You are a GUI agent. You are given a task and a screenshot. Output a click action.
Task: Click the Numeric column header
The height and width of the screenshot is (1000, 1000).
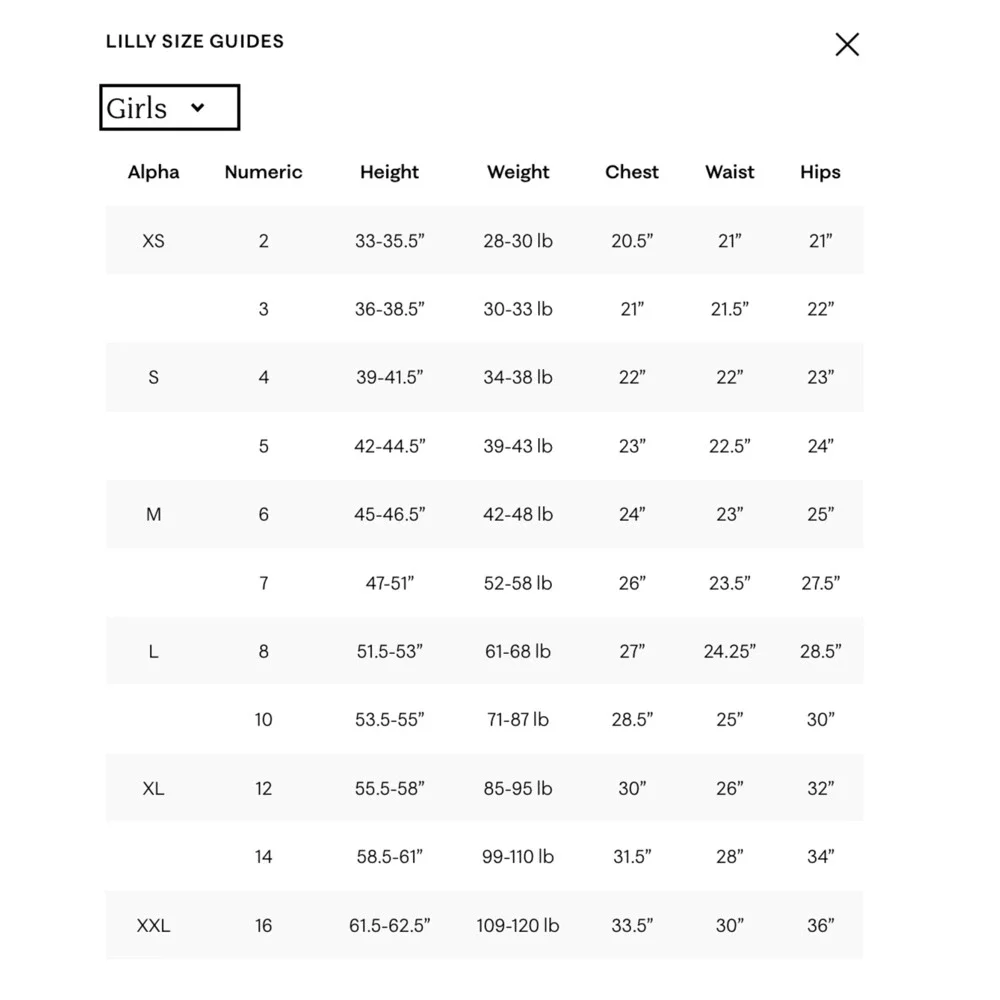pos(263,172)
